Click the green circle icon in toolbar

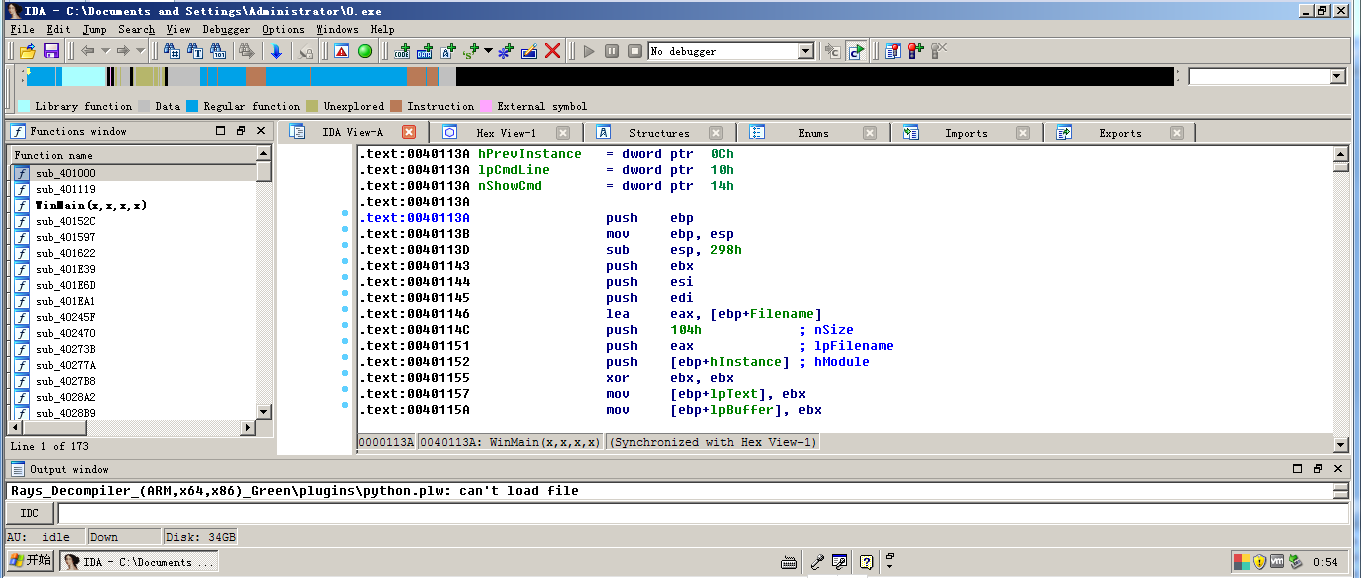365,51
